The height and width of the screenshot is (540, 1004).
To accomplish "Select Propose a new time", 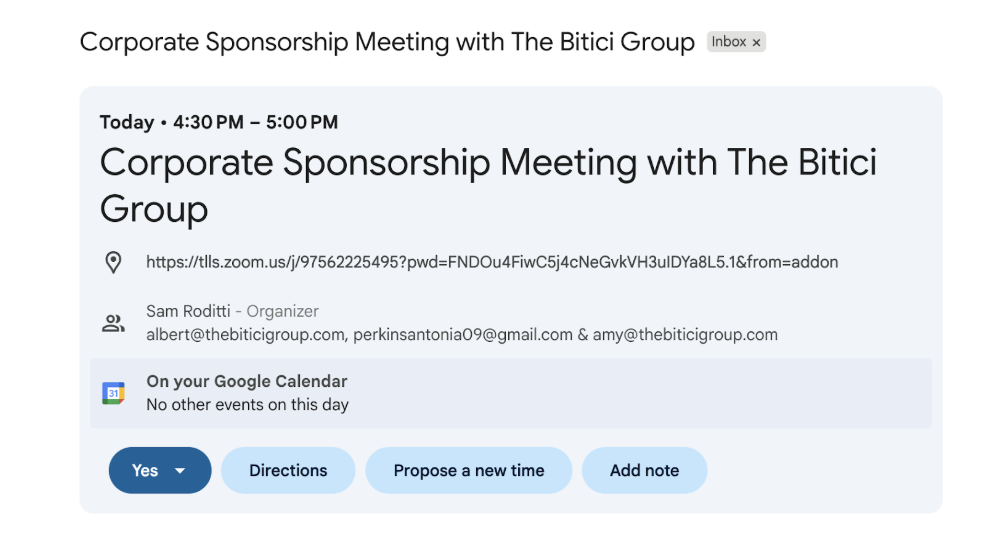I will tap(469, 471).
